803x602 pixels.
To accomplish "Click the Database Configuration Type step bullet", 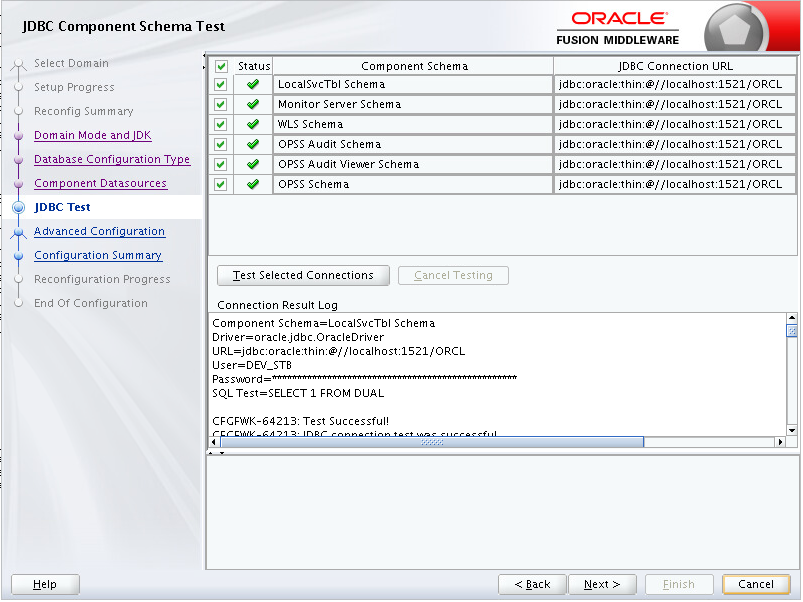I will point(19,160).
